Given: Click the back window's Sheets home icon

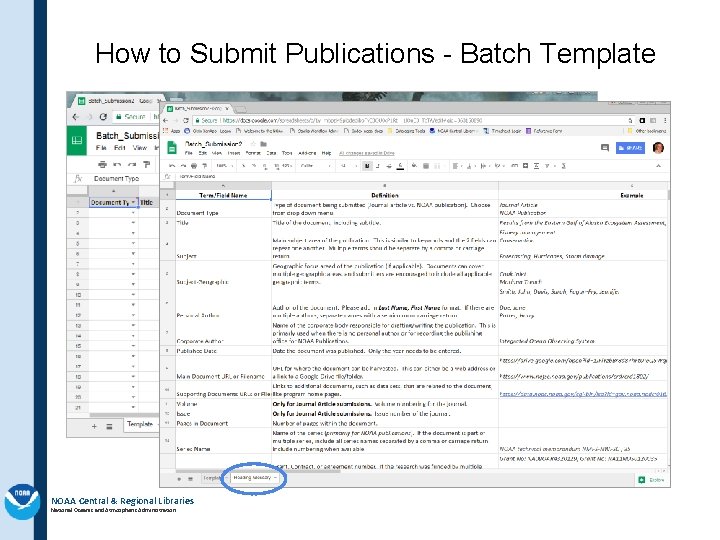Looking at the screenshot, I should coord(77,140).
